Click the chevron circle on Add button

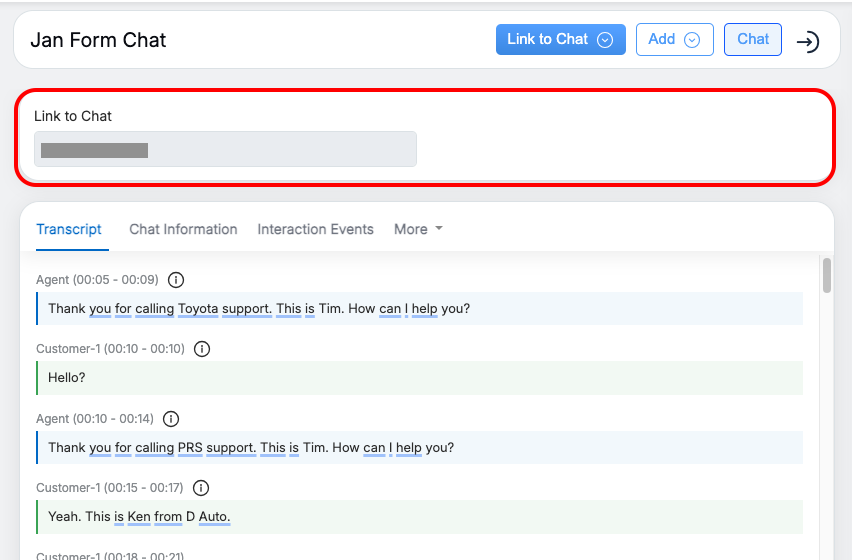(x=692, y=40)
